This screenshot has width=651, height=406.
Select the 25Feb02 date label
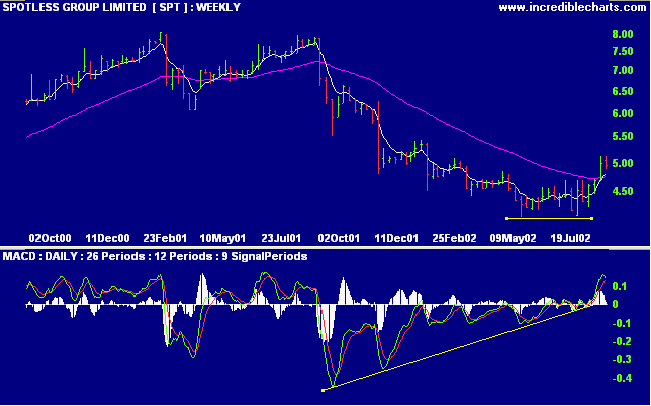point(454,238)
